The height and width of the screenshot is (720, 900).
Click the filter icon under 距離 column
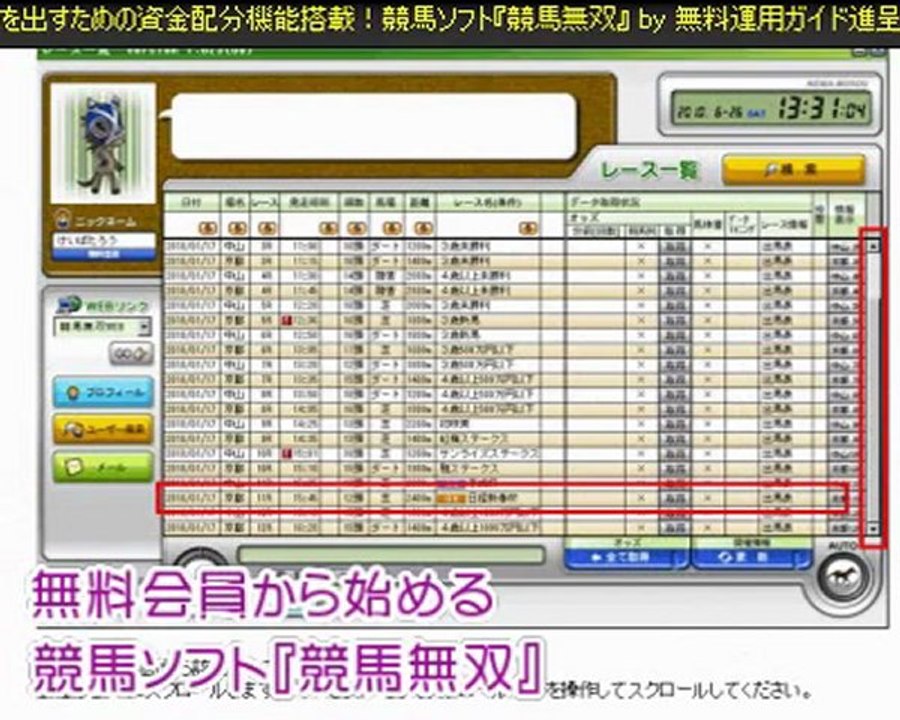423,229
